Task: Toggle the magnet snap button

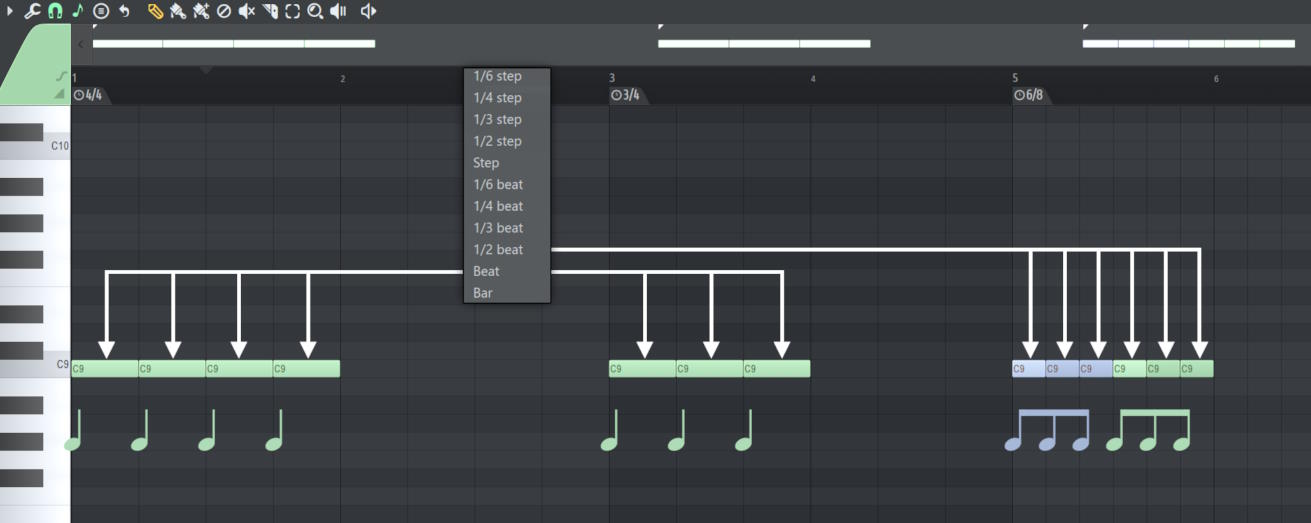Action: (55, 11)
